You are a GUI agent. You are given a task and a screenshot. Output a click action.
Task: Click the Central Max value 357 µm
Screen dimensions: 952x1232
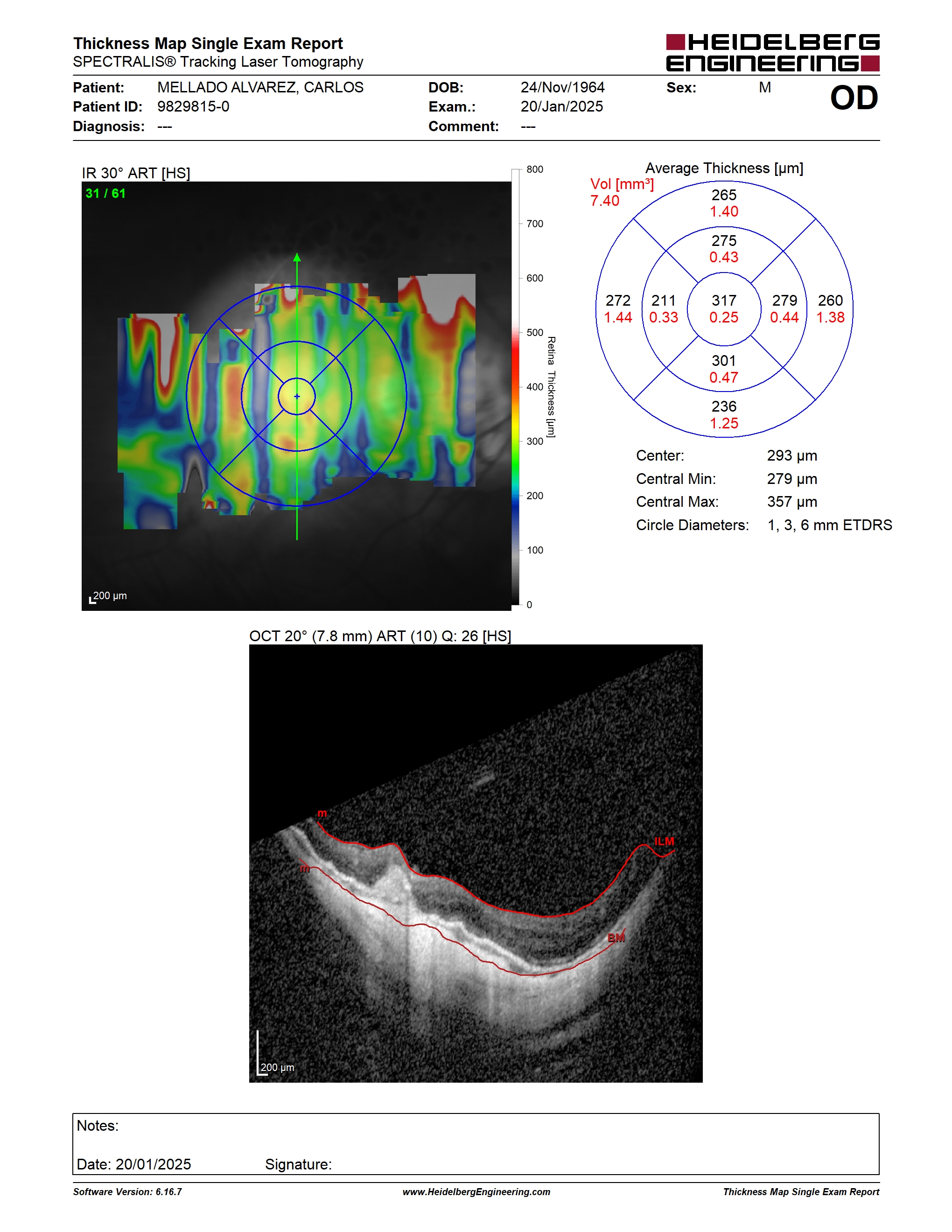(792, 502)
